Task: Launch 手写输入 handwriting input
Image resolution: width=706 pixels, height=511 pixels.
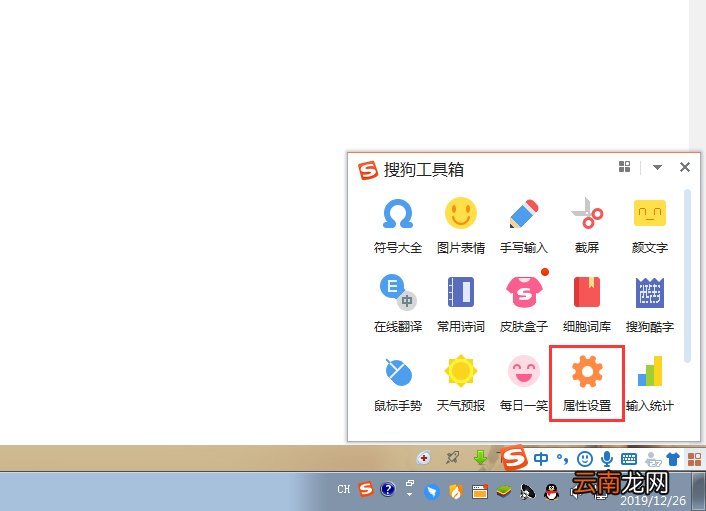Action: coord(524,225)
